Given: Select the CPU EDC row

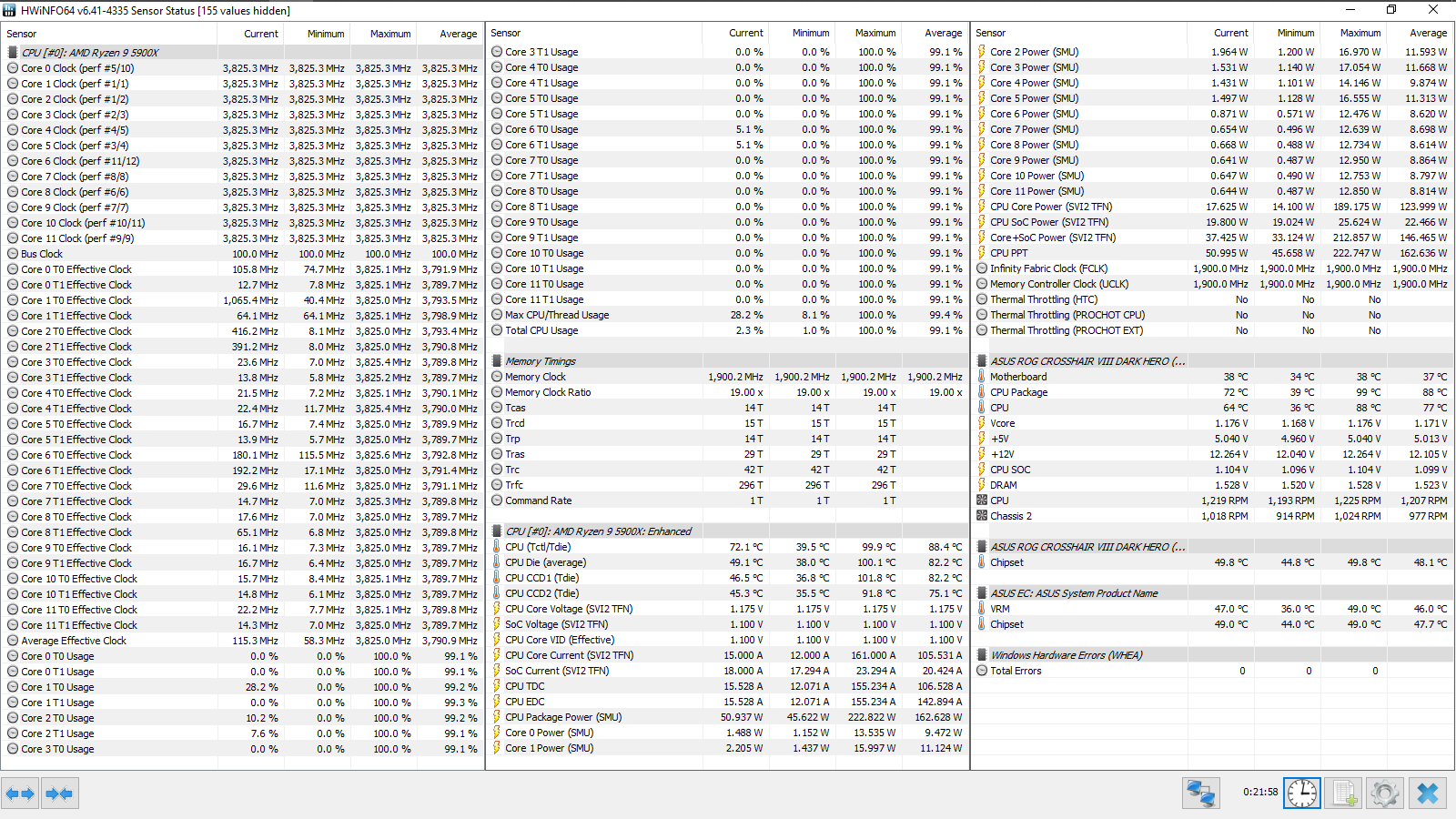Looking at the screenshot, I should click(727, 702).
